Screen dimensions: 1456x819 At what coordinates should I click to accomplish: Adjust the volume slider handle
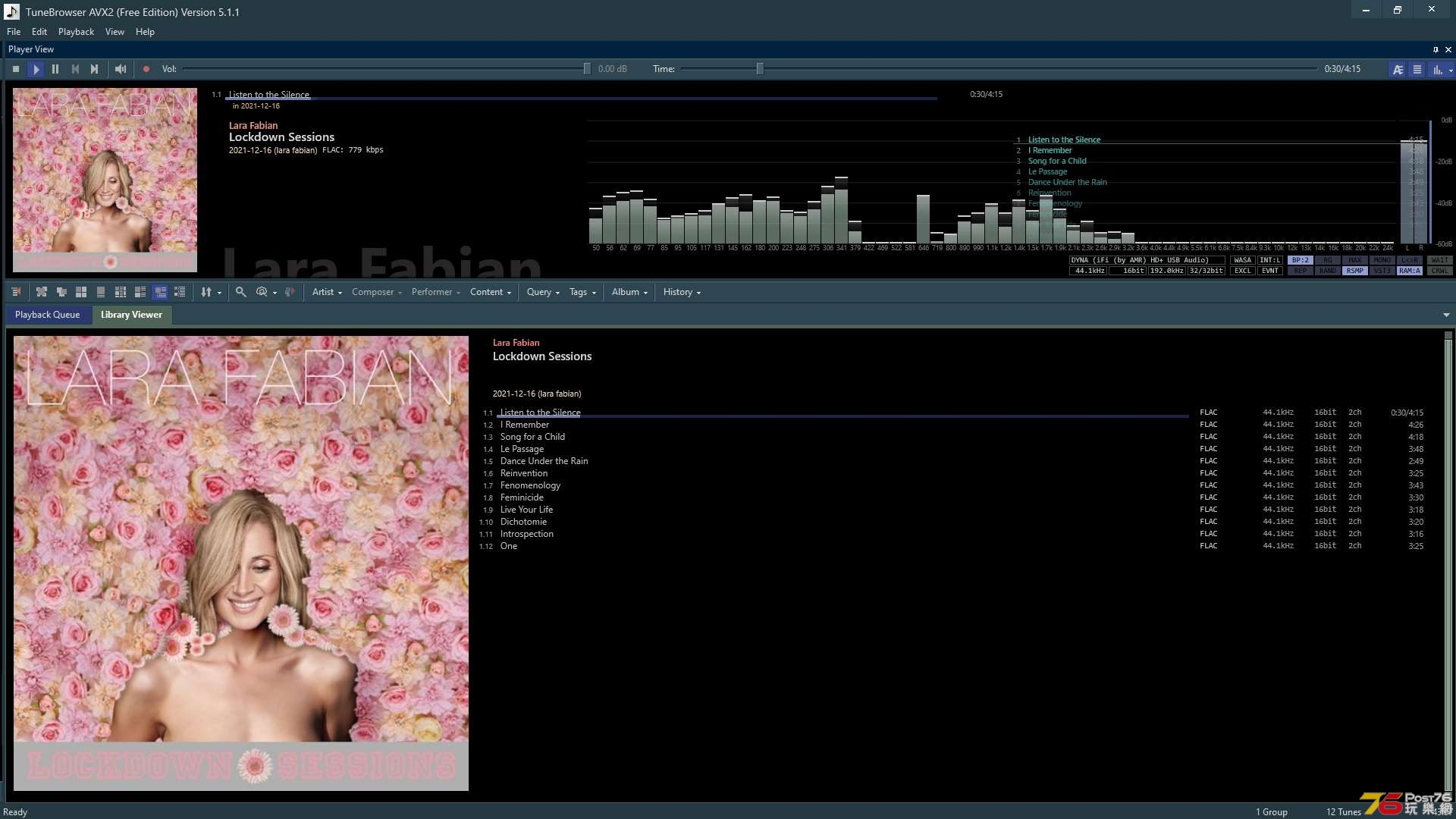click(x=587, y=69)
